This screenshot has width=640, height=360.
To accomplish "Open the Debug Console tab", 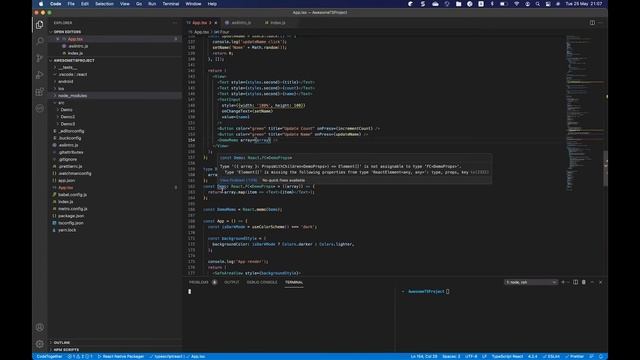I will (262, 282).
